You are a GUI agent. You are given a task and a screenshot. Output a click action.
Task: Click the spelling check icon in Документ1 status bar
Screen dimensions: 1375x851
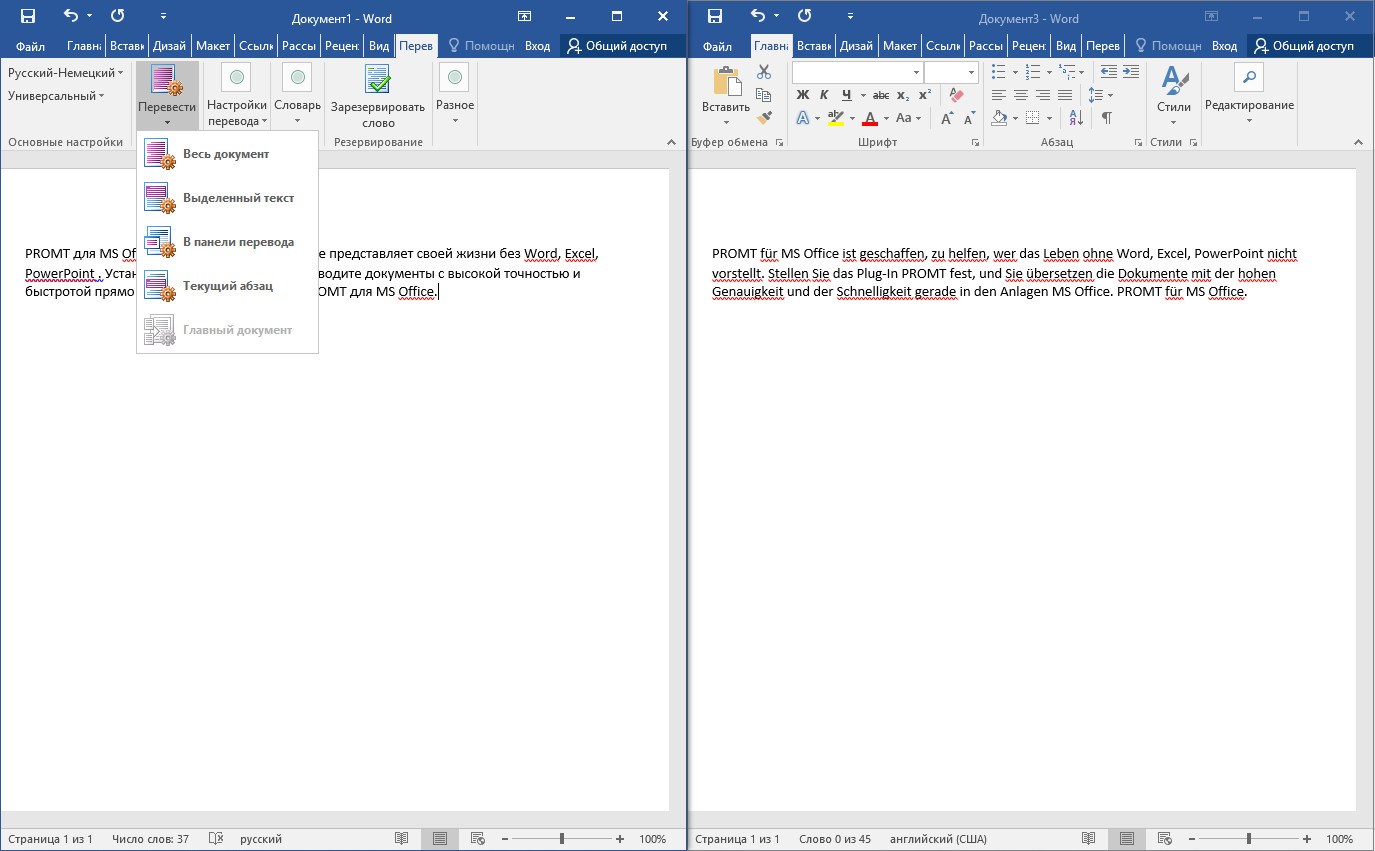click(215, 839)
